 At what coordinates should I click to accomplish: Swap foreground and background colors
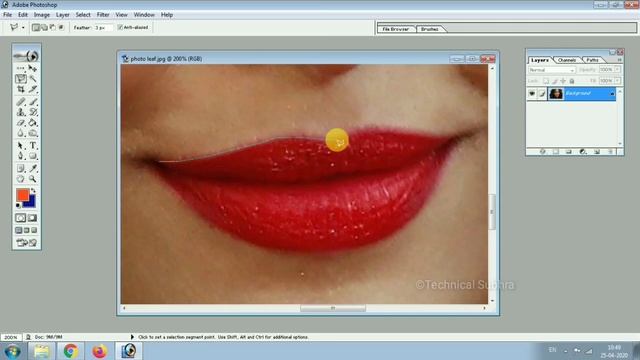pyautogui.click(x=33, y=191)
